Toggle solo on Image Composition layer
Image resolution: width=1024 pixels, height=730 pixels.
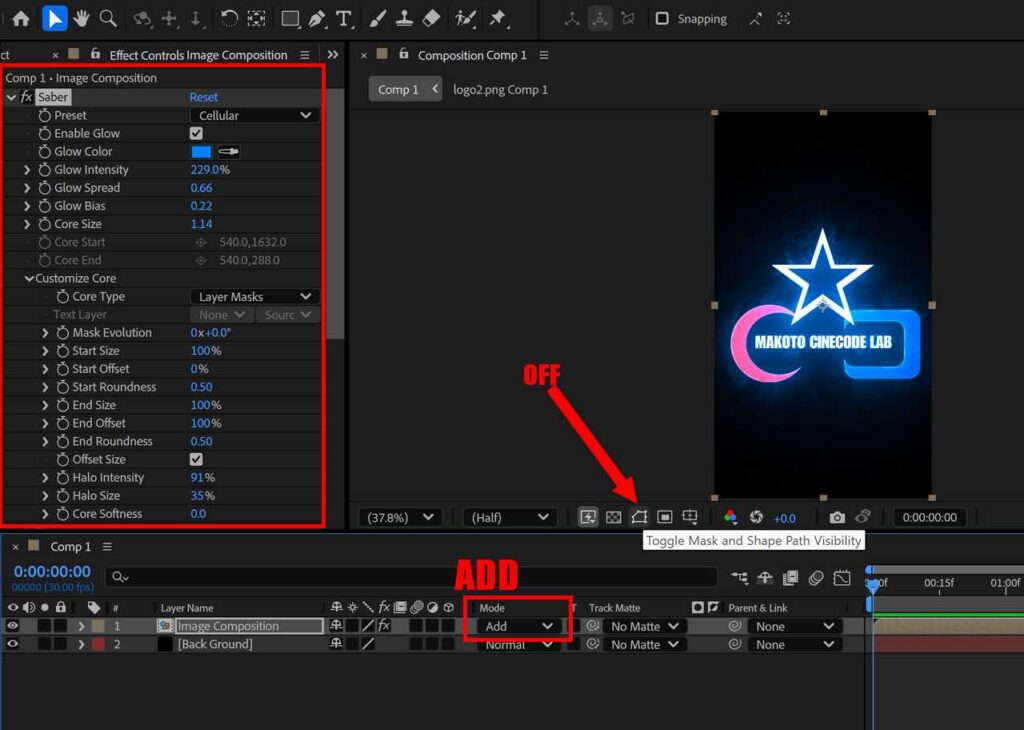click(x=44, y=626)
